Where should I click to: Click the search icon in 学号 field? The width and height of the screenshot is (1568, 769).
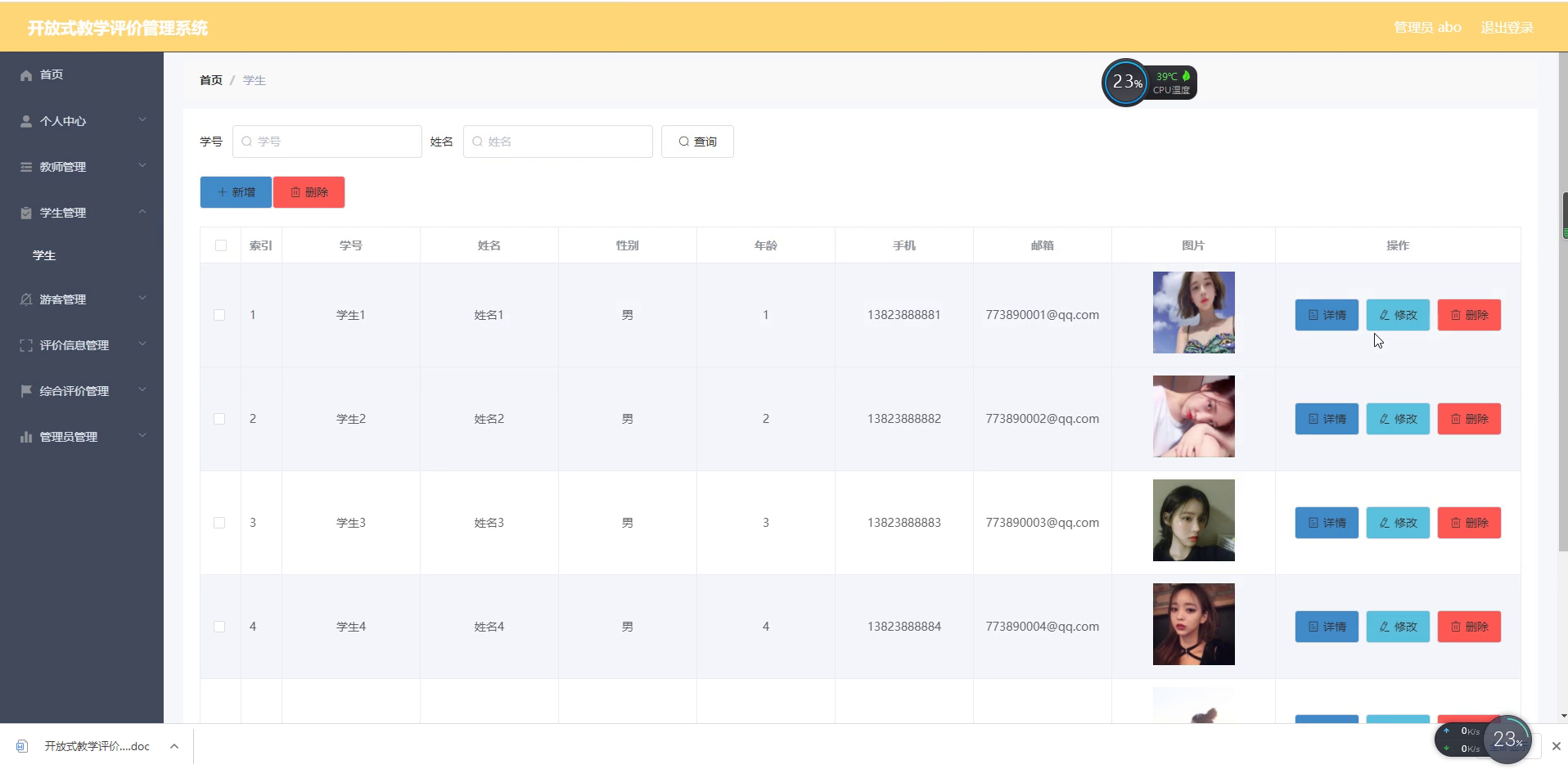(247, 142)
